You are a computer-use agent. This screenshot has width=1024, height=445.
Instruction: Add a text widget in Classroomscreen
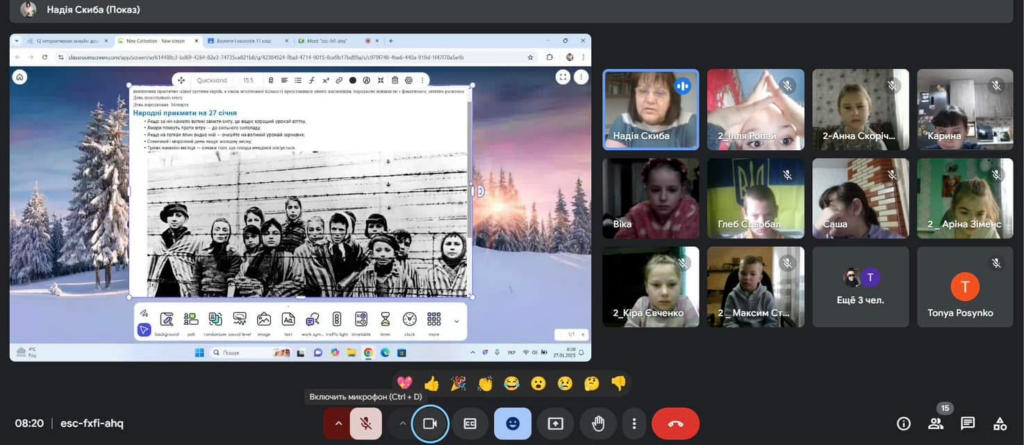tap(288, 323)
